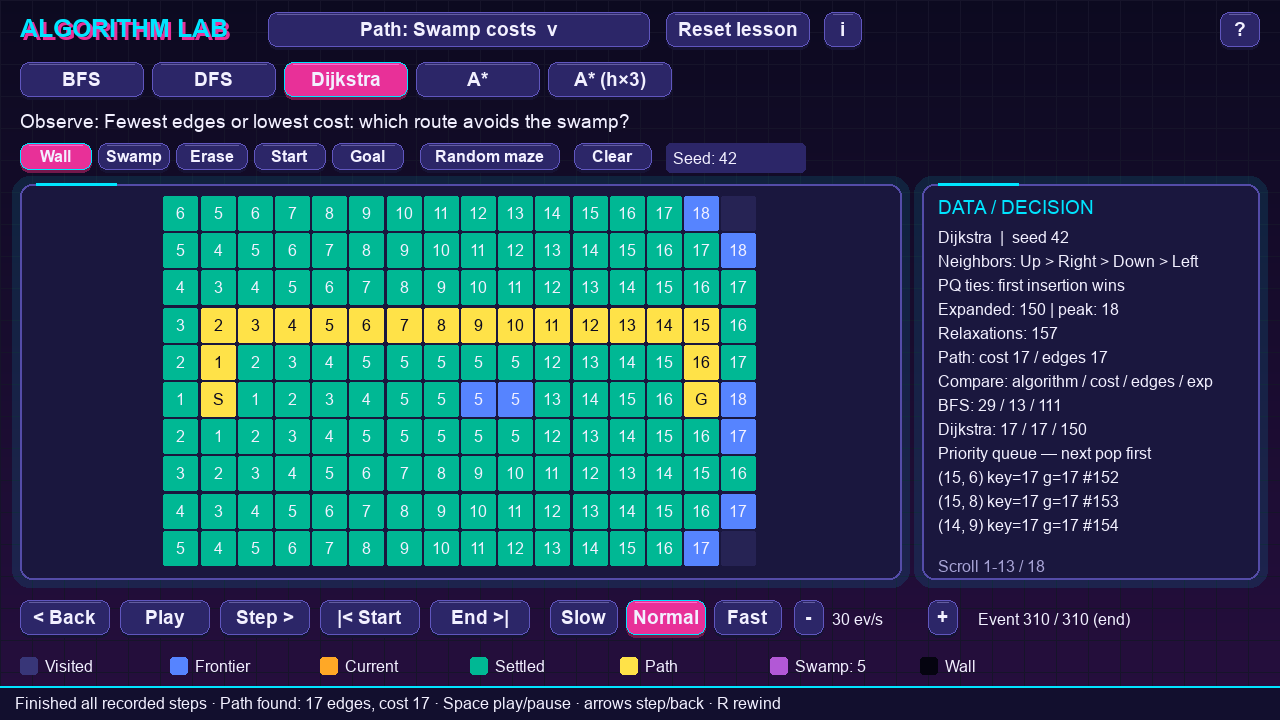Switch to the A* (h×3) tab
Viewport: 1280px width, 720px height.
tap(610, 80)
